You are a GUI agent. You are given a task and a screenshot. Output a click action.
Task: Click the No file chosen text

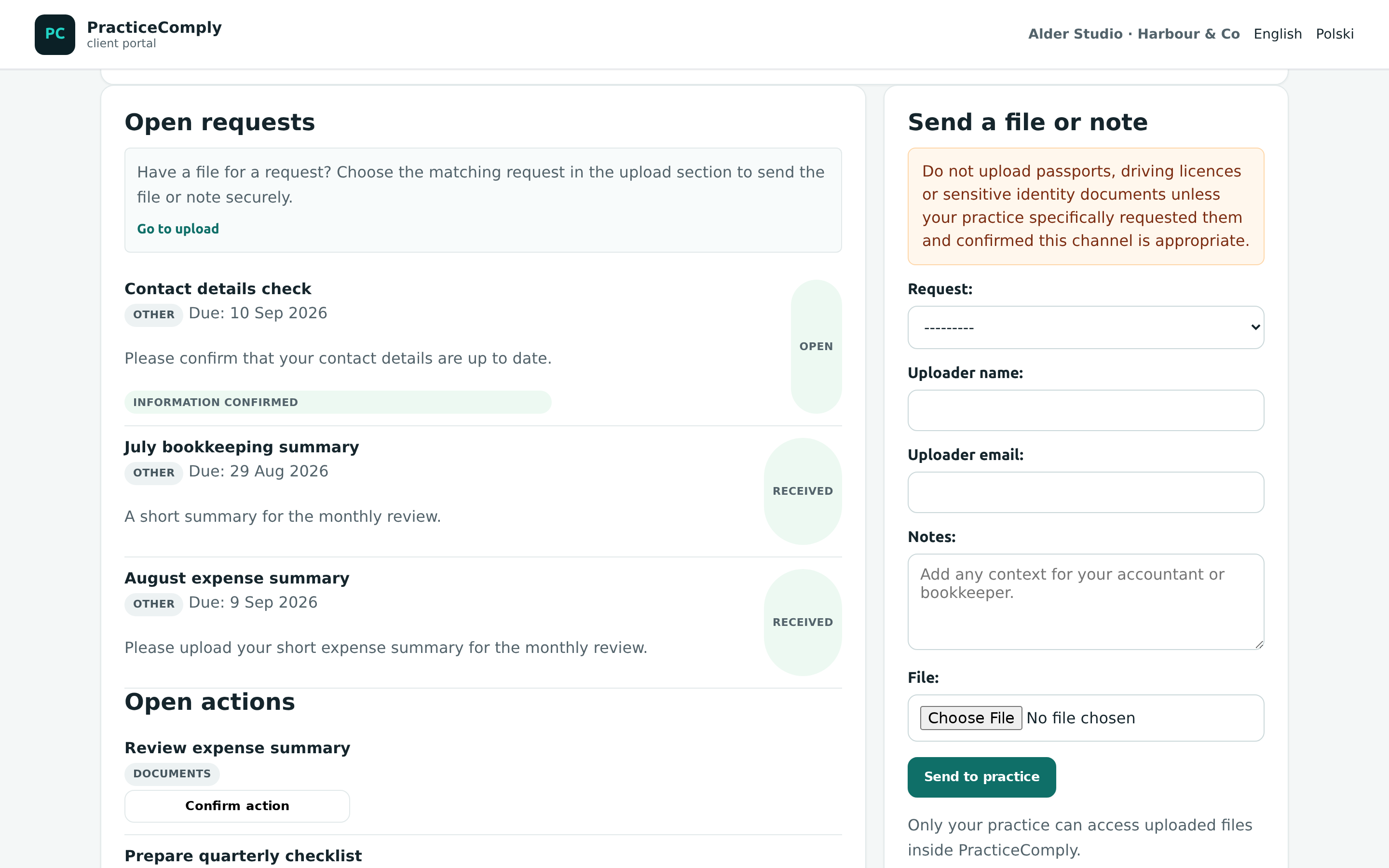1081,718
